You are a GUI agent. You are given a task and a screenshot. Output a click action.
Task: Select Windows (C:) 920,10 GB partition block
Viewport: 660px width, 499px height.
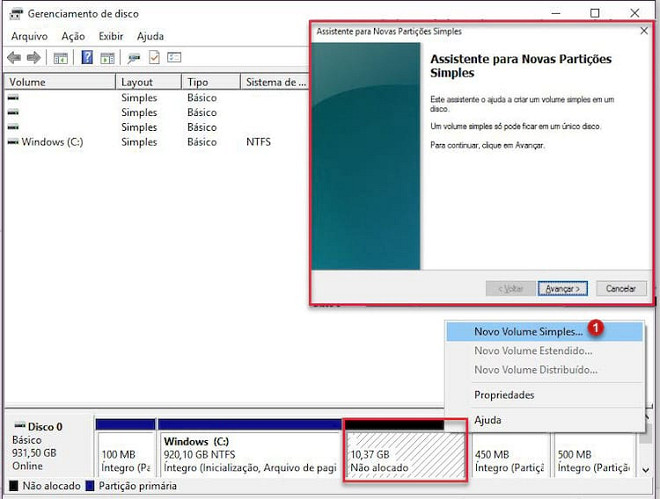[x=250, y=449]
